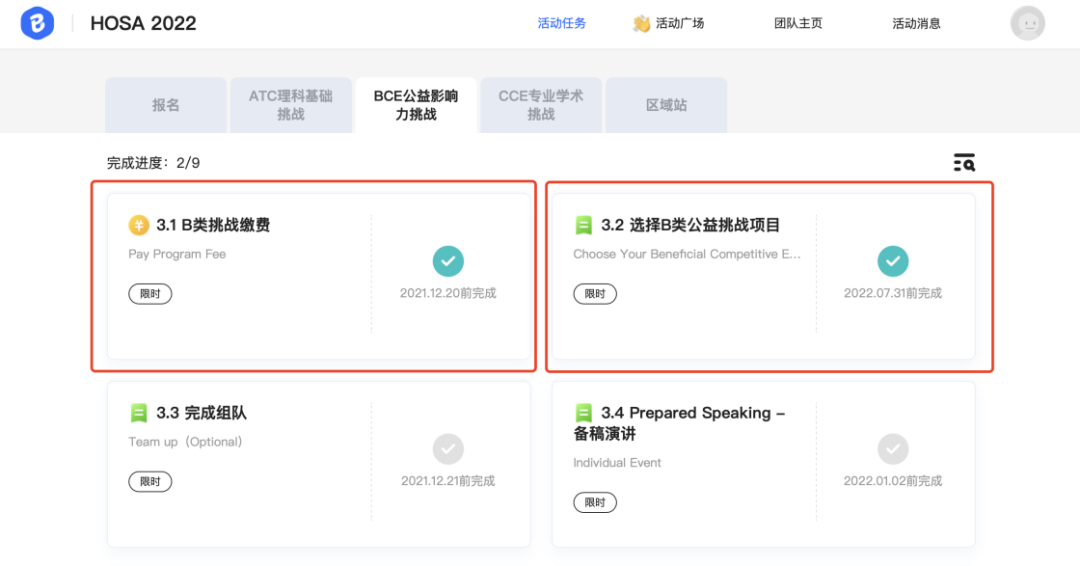Image resolution: width=1080 pixels, height=566 pixels.
Task: Open task 3.2 选择B类公益挑战项目
Action: click(764, 276)
